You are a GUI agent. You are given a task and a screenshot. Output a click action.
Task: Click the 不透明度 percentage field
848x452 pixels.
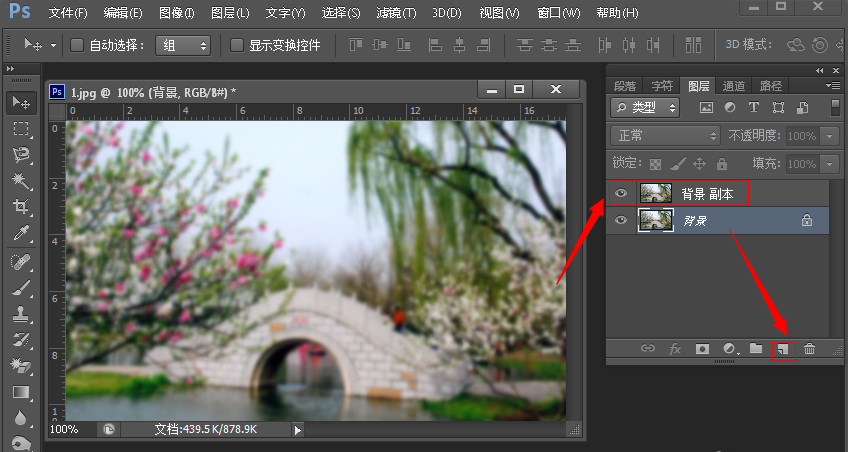[x=802, y=135]
